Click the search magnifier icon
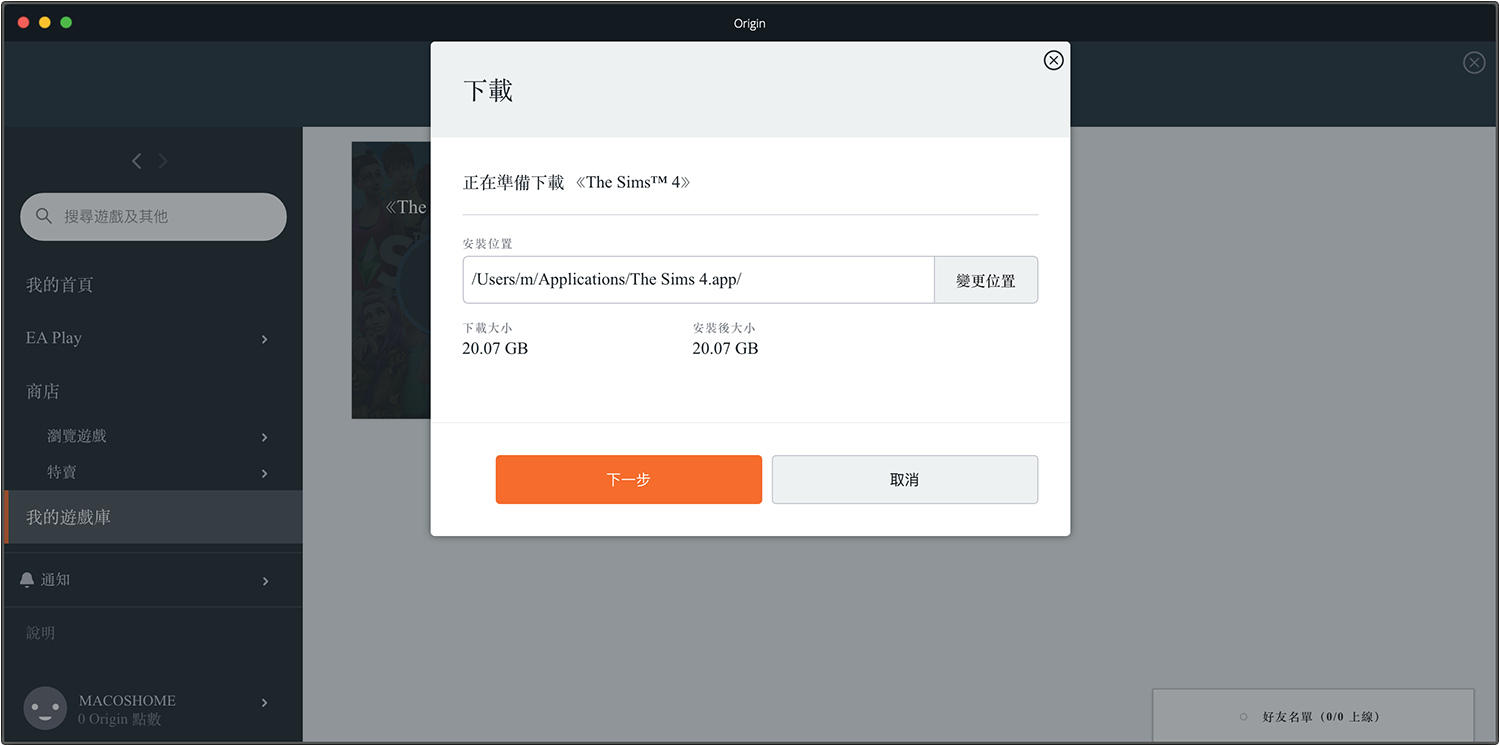Image resolution: width=1500 pixels, height=746 pixels. [44, 216]
